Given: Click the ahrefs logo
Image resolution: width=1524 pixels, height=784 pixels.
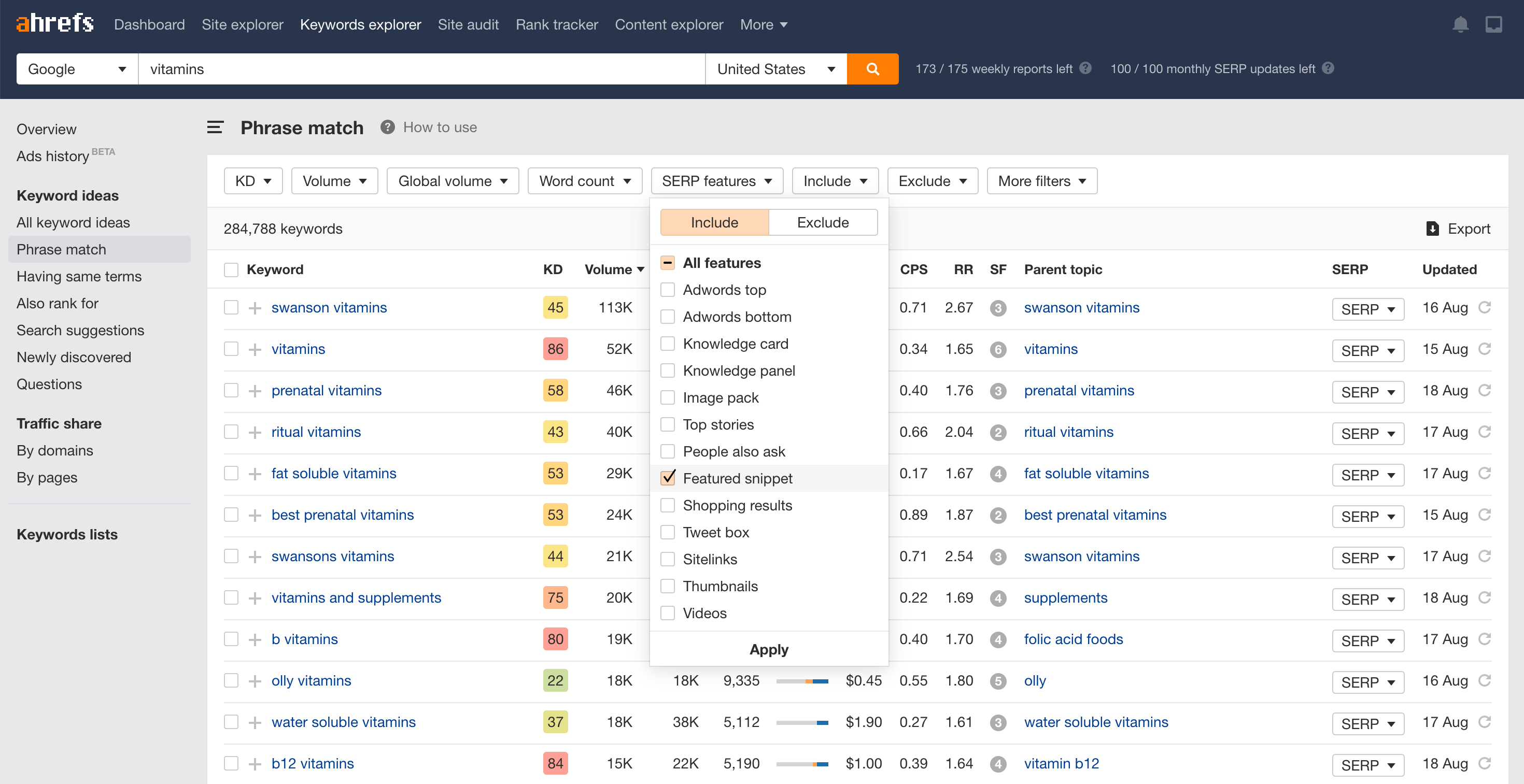Looking at the screenshot, I should click(x=54, y=24).
